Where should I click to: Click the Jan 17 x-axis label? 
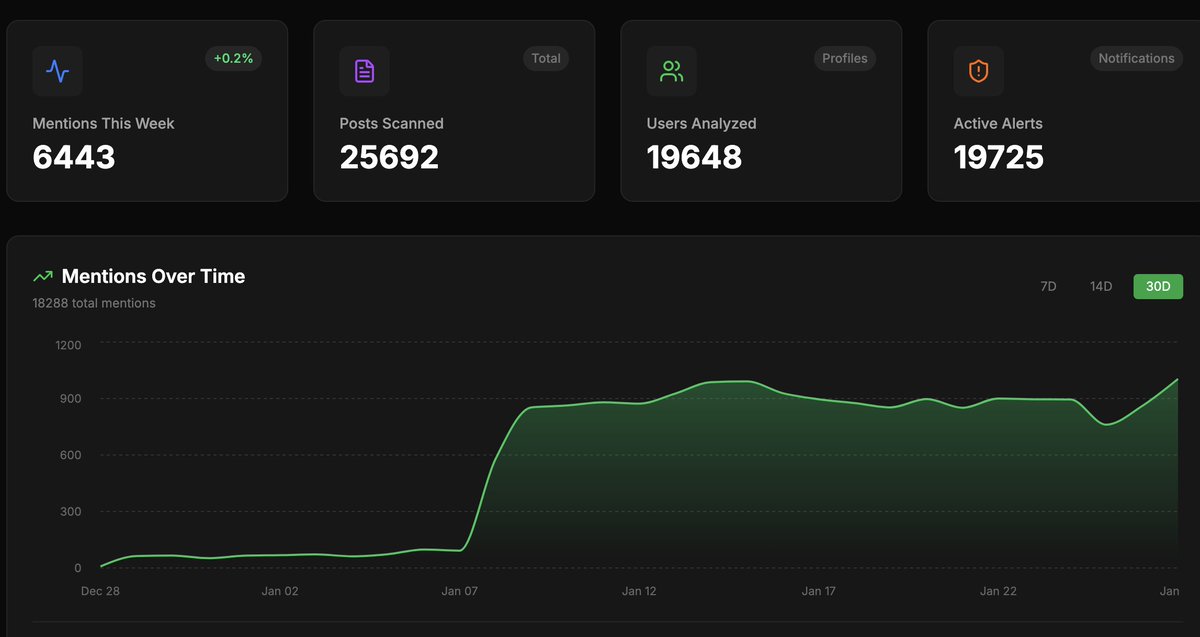tap(819, 591)
